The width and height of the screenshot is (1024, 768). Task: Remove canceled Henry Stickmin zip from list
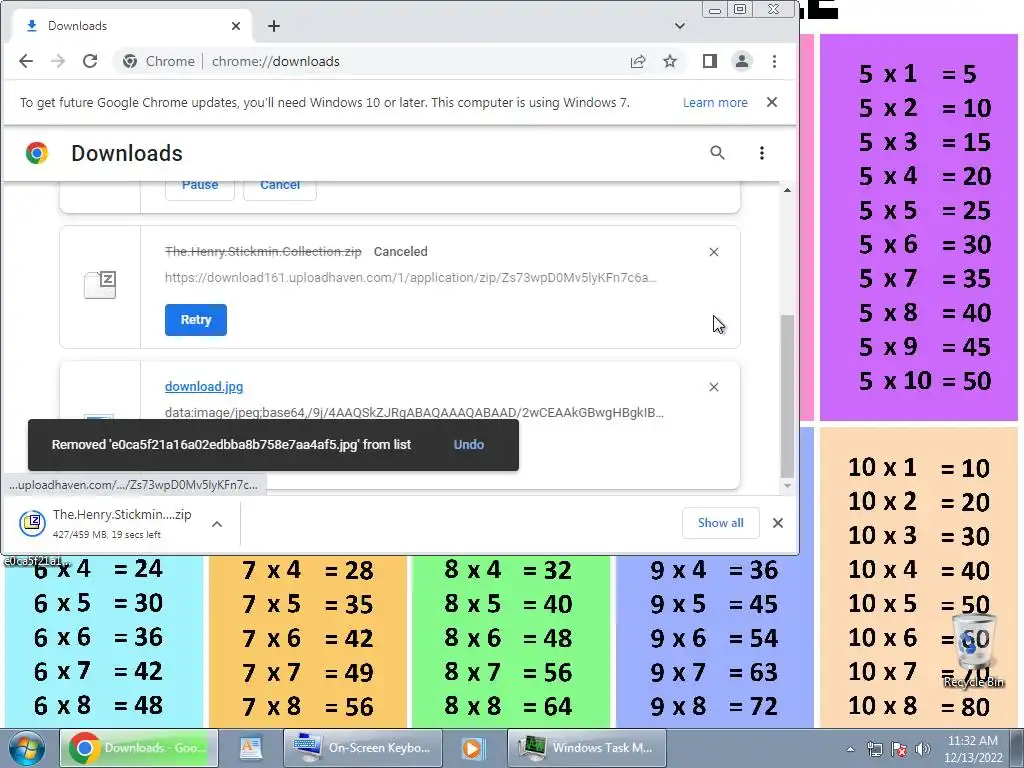(x=714, y=252)
